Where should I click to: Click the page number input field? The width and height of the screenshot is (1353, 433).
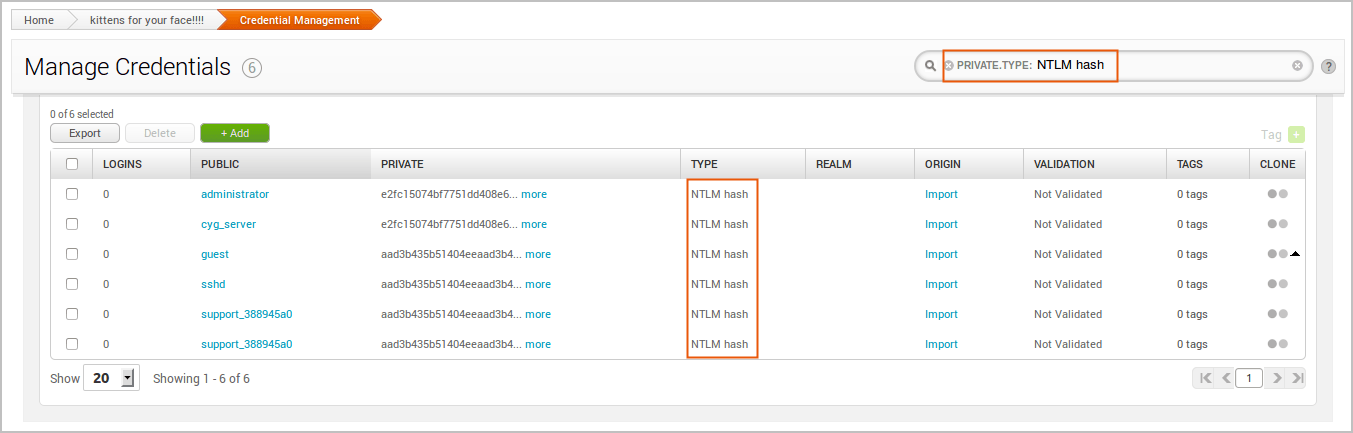[1249, 378]
